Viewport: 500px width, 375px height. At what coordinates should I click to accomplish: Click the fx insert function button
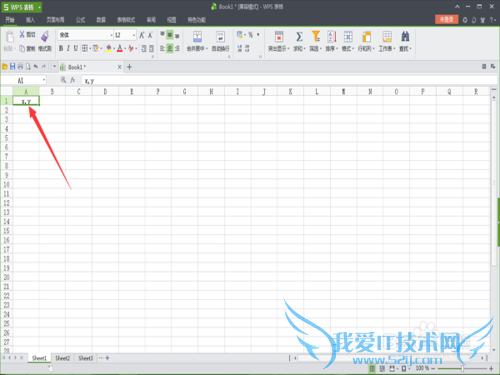point(73,80)
